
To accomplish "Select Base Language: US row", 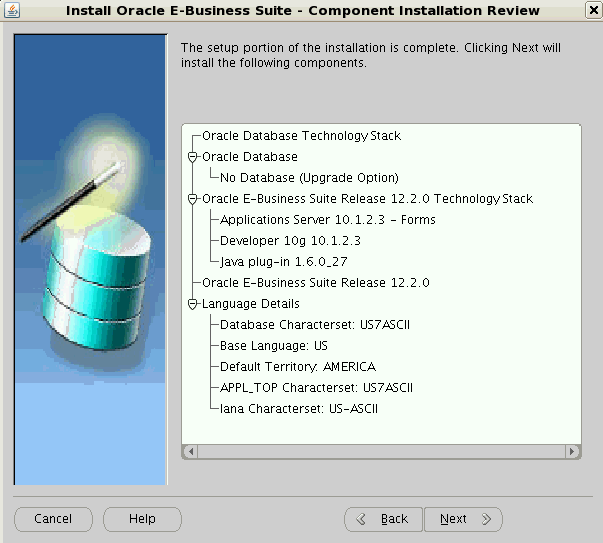I will 273,346.
